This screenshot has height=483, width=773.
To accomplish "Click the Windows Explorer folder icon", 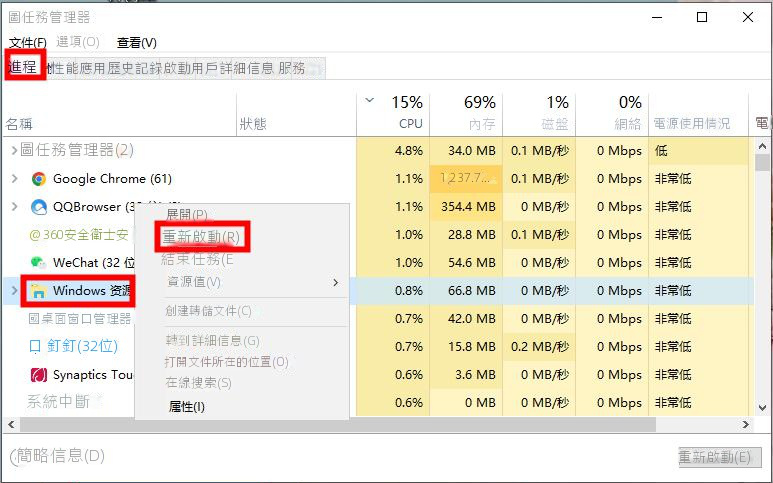I will tap(38, 291).
